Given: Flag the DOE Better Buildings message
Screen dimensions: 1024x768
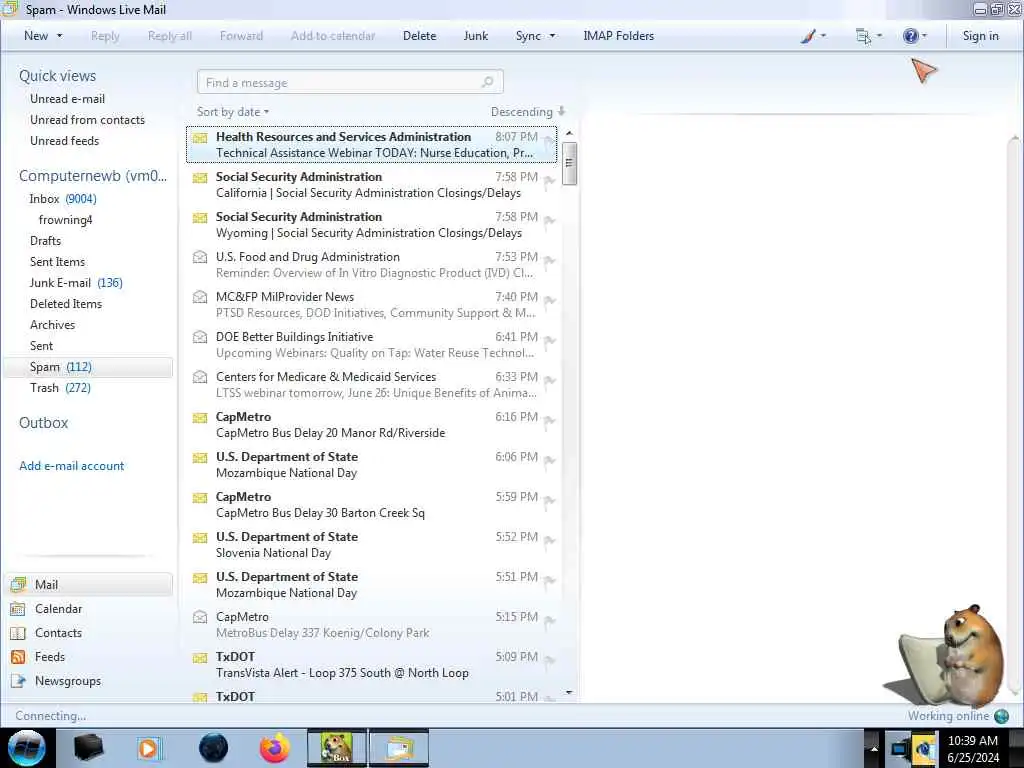Looking at the screenshot, I should (x=549, y=341).
